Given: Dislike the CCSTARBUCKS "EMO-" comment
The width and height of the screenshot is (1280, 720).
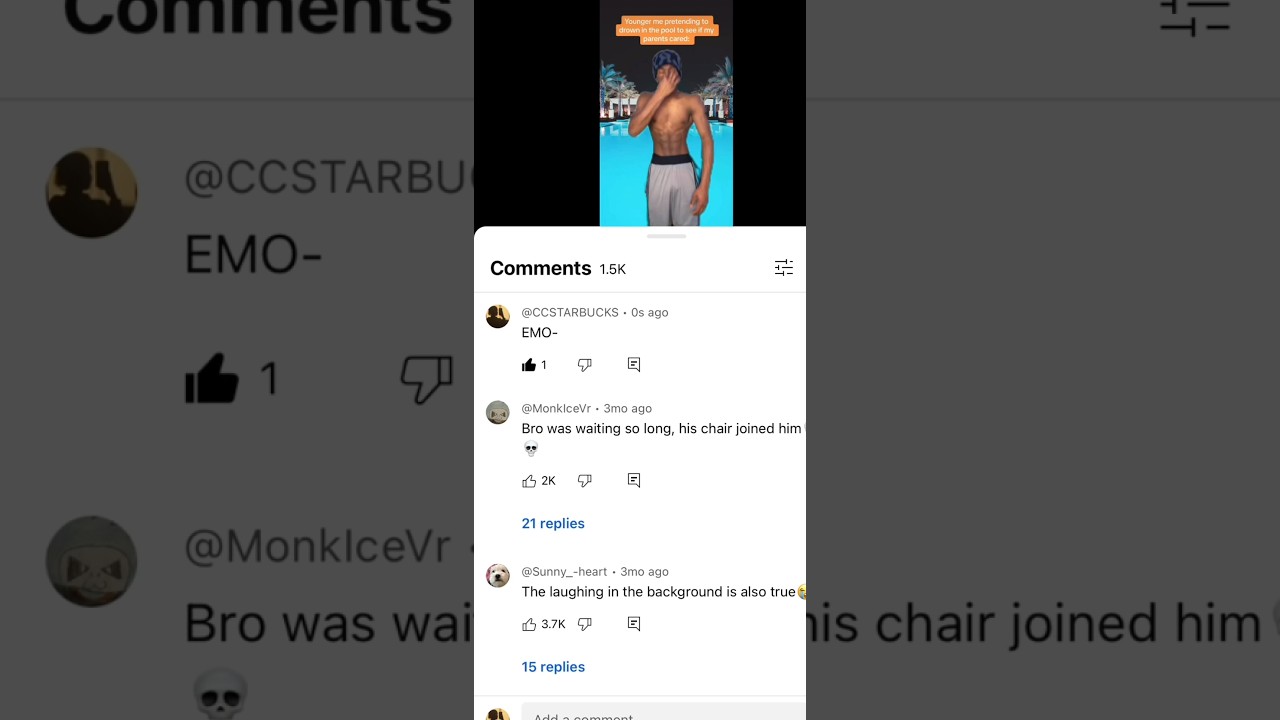Looking at the screenshot, I should tap(585, 365).
